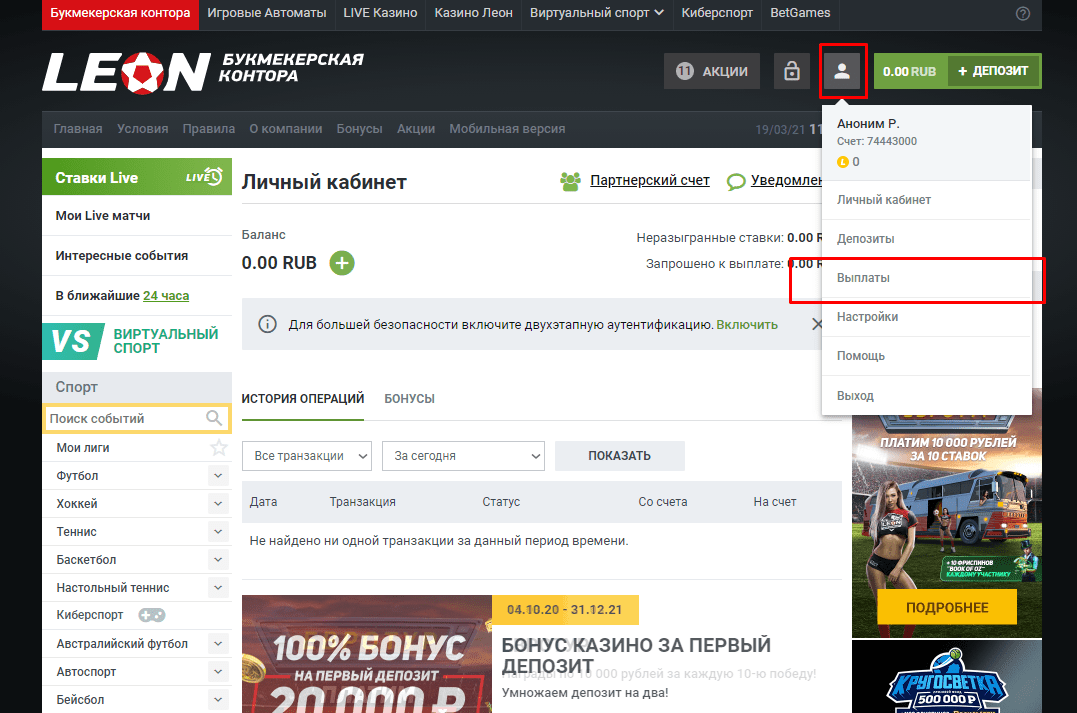Click the Букмекерская контора top tab
Screen dimensions: 1077x713
point(120,14)
